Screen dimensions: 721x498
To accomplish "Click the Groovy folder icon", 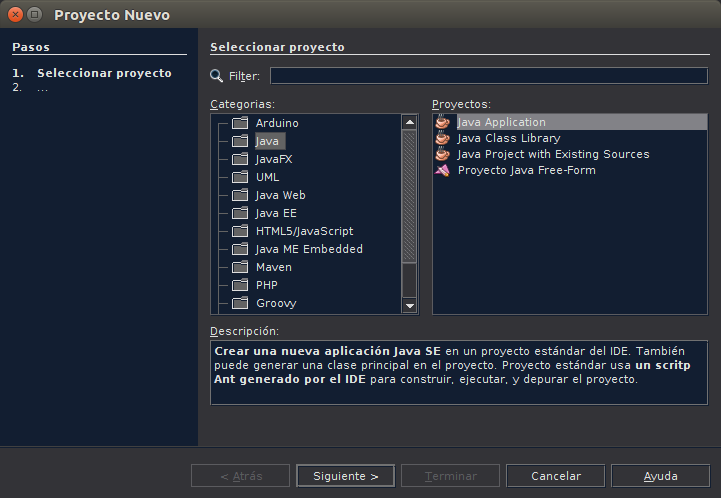I will (240, 303).
